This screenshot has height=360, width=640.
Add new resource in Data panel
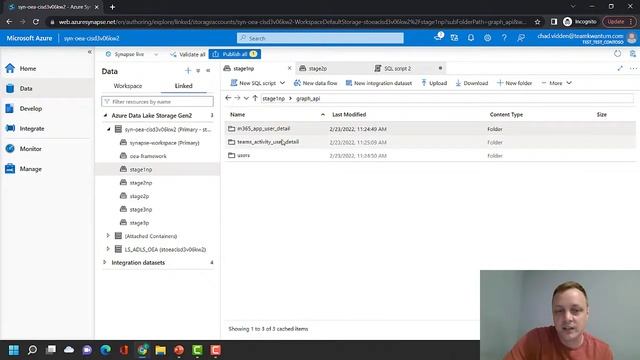[x=188, y=71]
